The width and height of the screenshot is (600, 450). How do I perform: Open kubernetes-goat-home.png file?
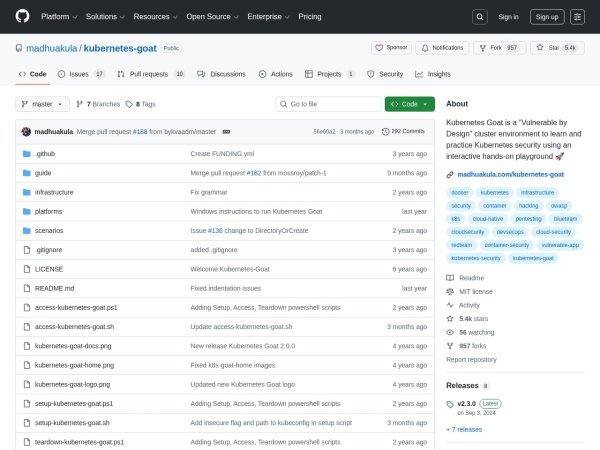click(74, 365)
